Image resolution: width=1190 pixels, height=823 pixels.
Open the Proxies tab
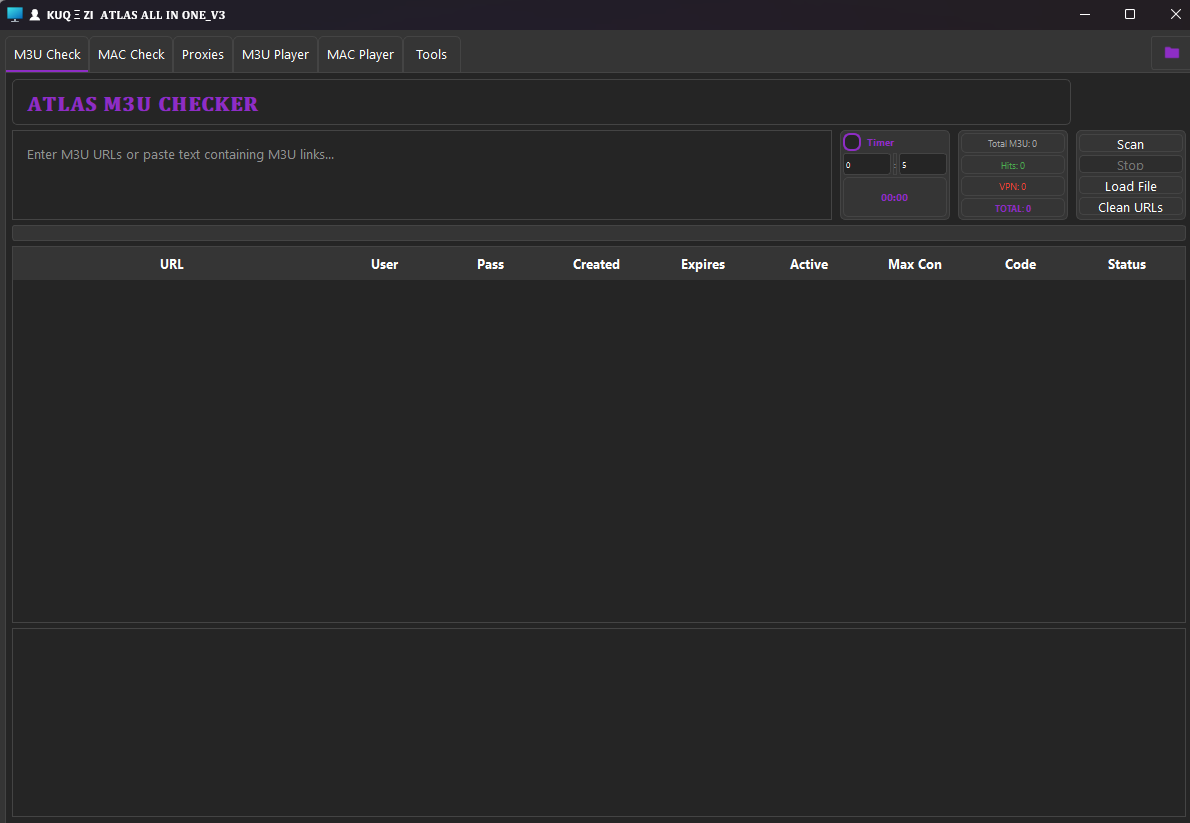point(203,55)
